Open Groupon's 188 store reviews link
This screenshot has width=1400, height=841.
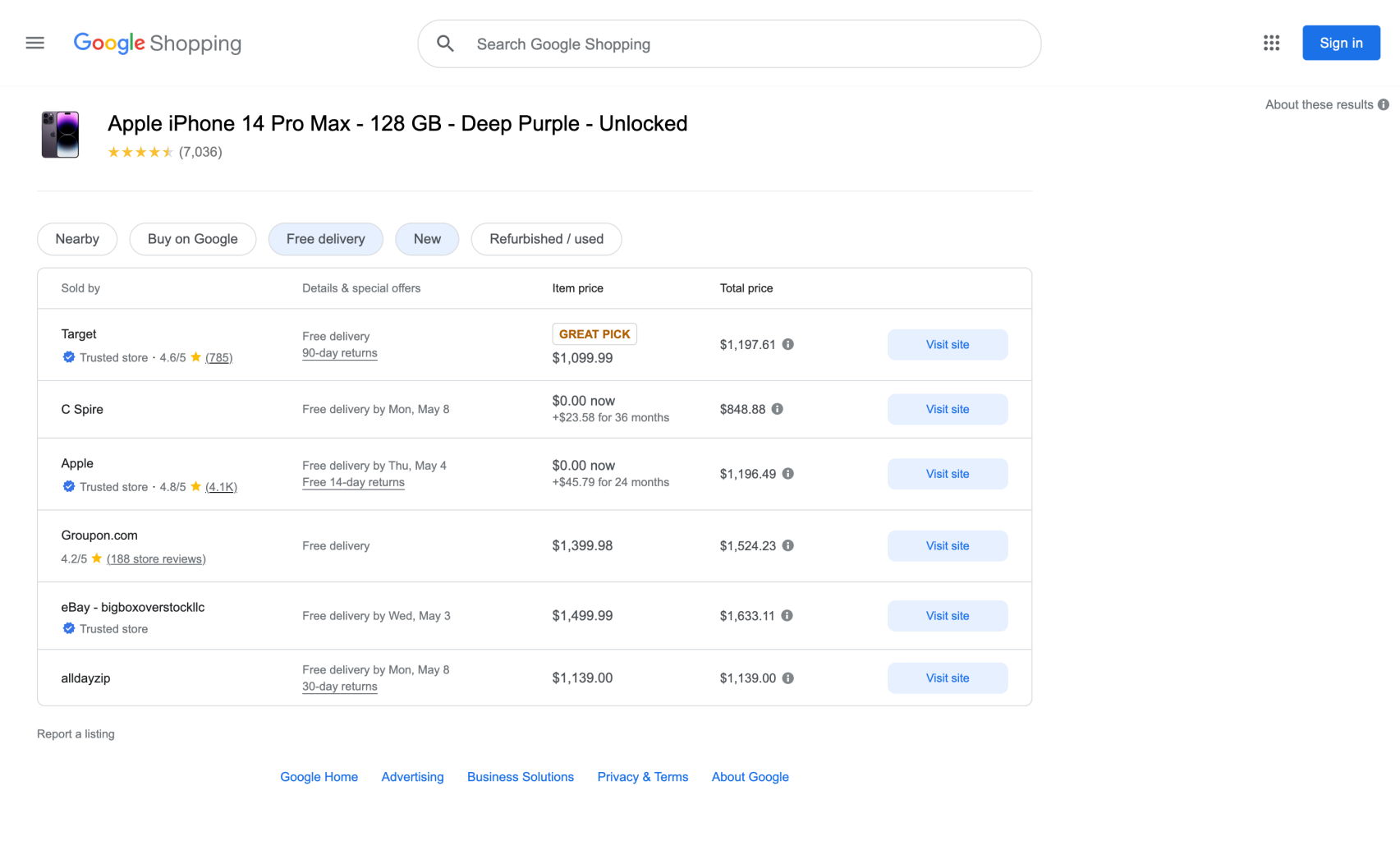tap(156, 558)
